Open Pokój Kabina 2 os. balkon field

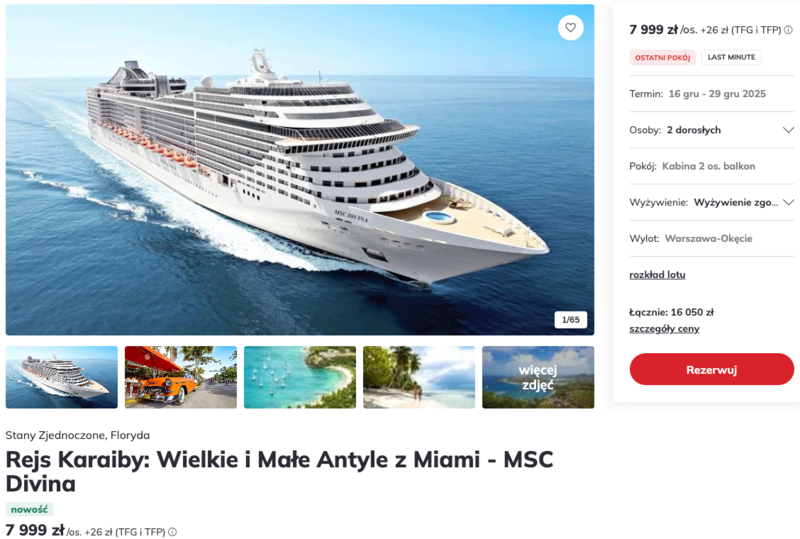point(712,166)
